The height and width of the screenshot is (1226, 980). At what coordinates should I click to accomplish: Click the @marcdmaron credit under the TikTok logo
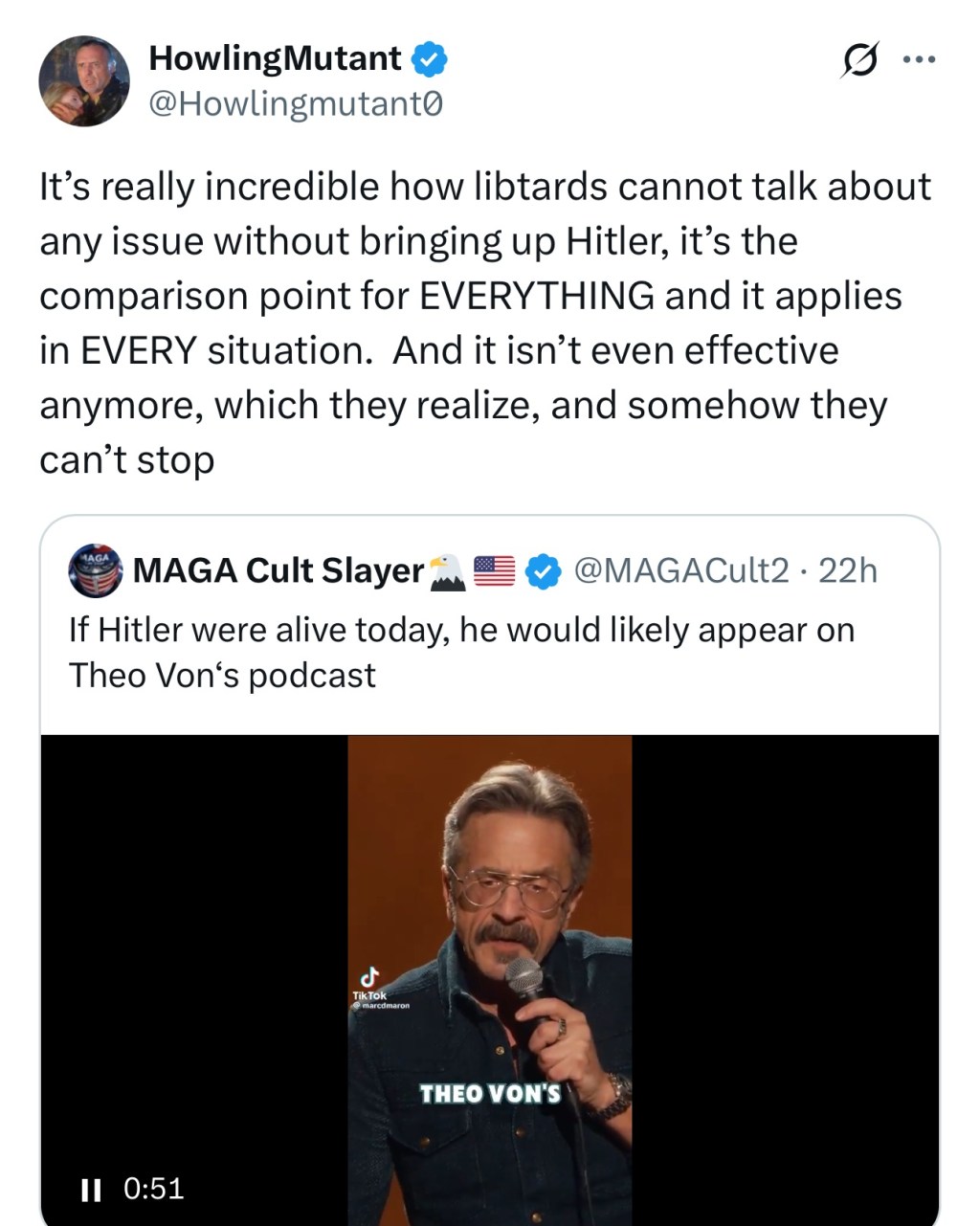[x=381, y=1007]
